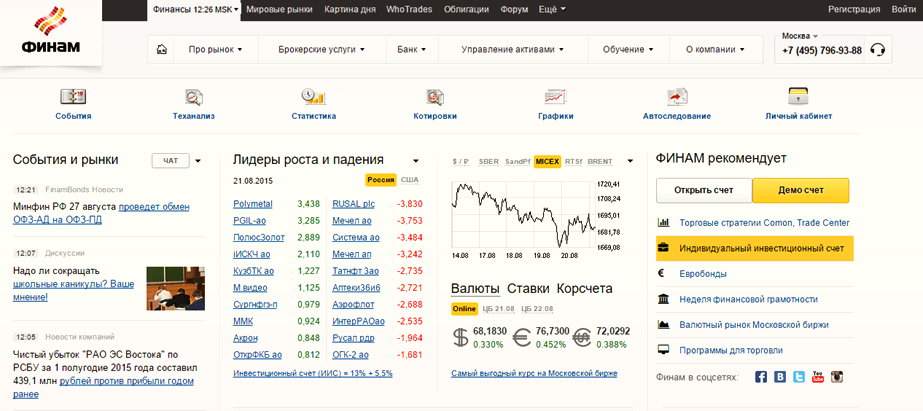923x411 pixels.
Task: Click bank icon beside Неделя финансовой грамотности
Action: (663, 299)
